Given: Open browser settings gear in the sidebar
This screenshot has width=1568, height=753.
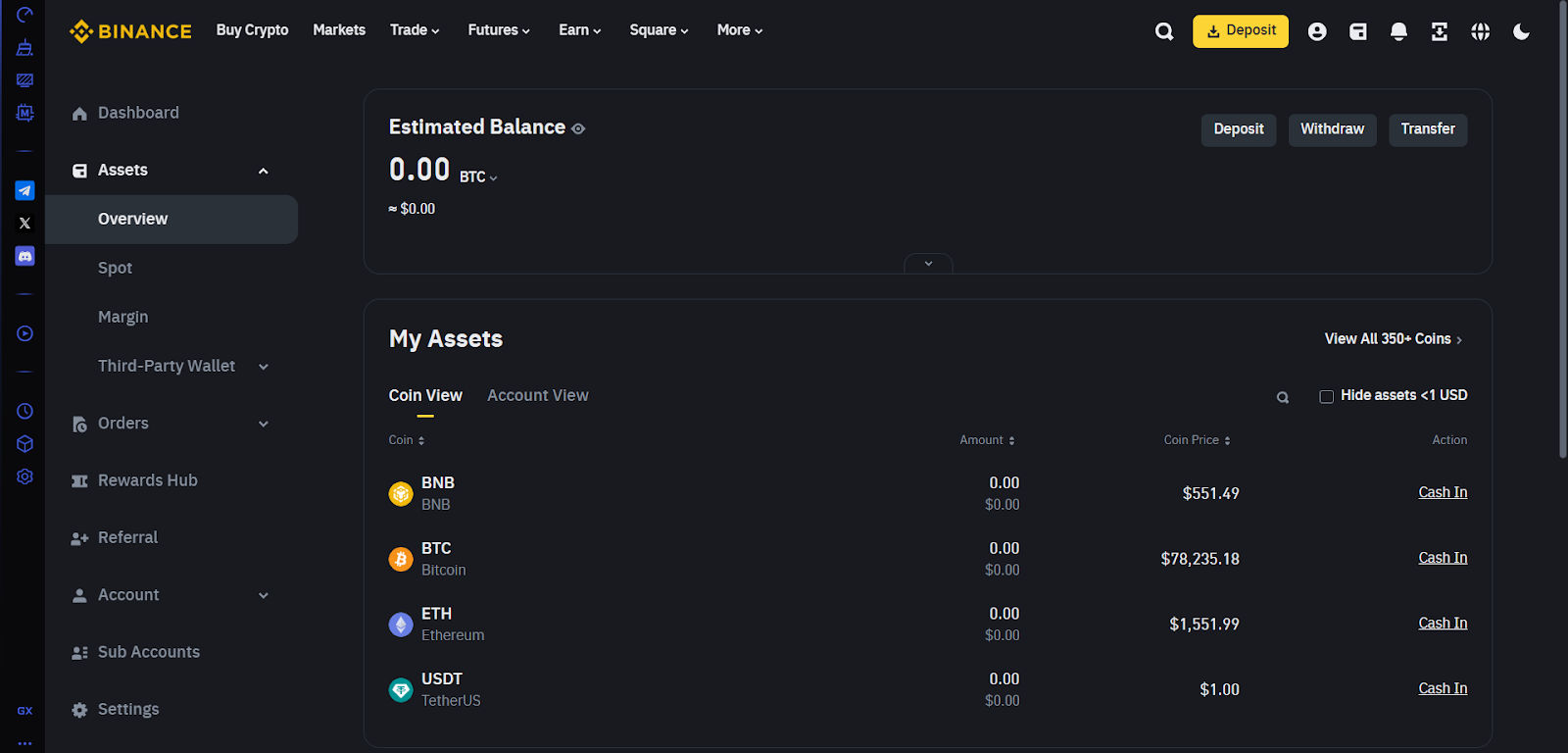Looking at the screenshot, I should coord(25,477).
